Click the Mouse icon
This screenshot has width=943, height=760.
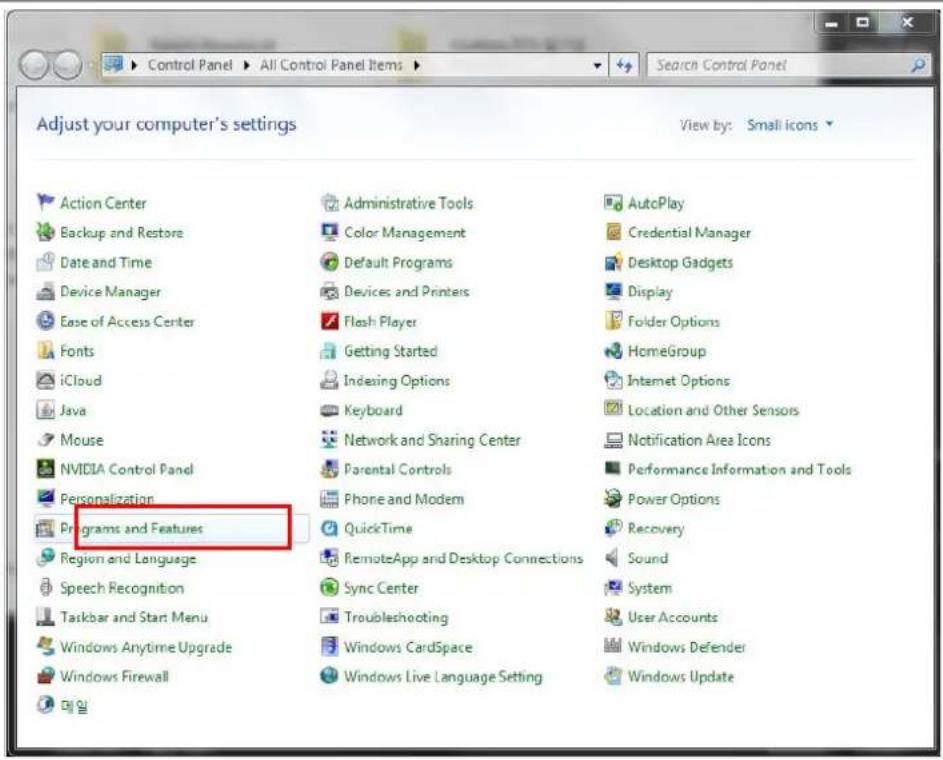point(45,439)
